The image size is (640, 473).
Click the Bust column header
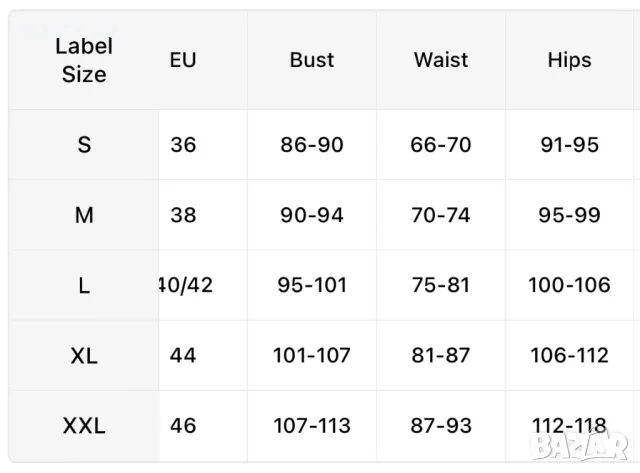click(311, 60)
